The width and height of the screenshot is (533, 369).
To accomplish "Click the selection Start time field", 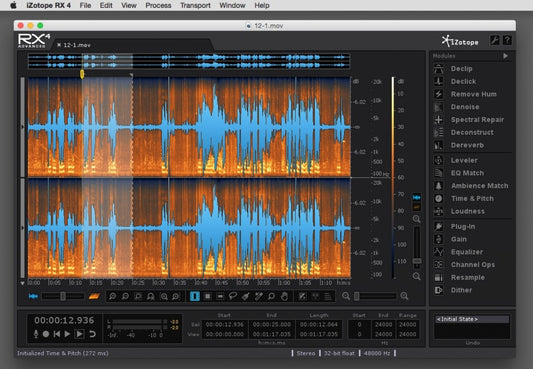I will click(224, 324).
